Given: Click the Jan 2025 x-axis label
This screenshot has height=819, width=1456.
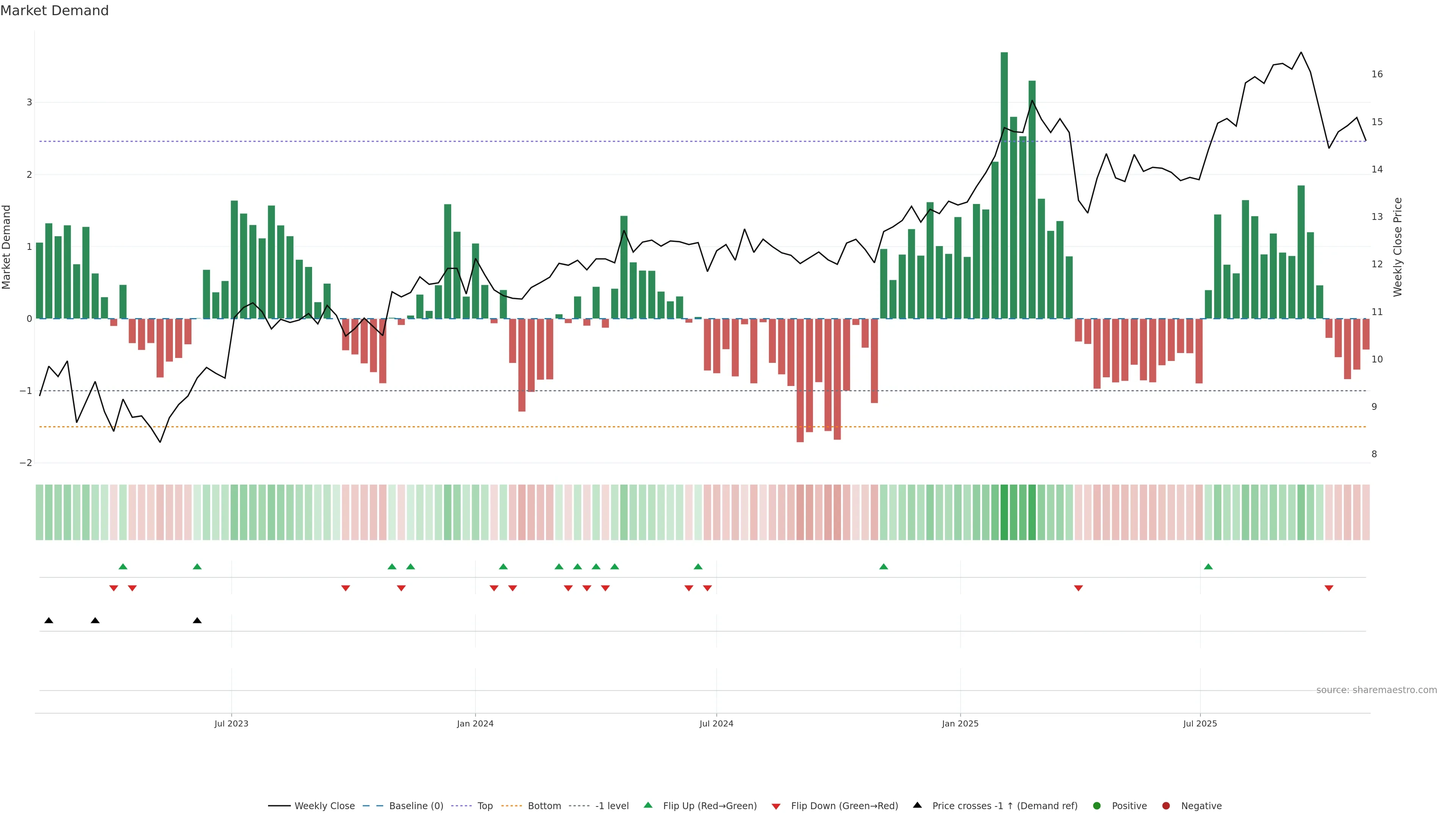Looking at the screenshot, I should [960, 723].
